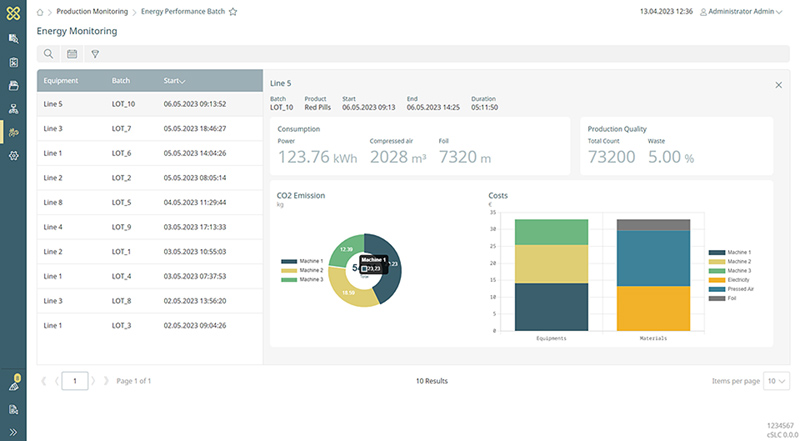Toggle Machine 2 in CO2 Emission legend
This screenshot has height=441, width=800.
click(303, 271)
